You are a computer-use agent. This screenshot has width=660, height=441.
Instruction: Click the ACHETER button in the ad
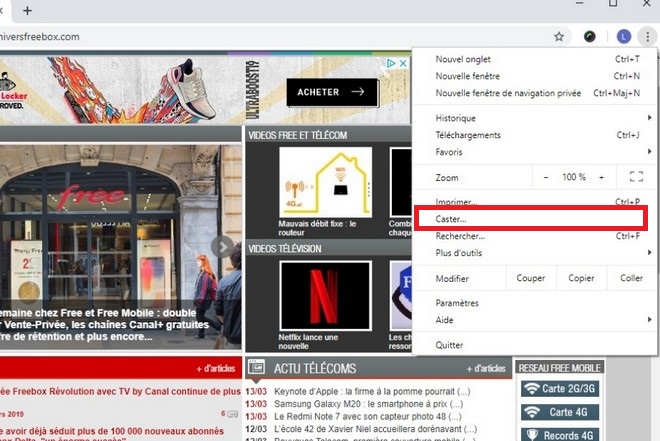(x=331, y=92)
